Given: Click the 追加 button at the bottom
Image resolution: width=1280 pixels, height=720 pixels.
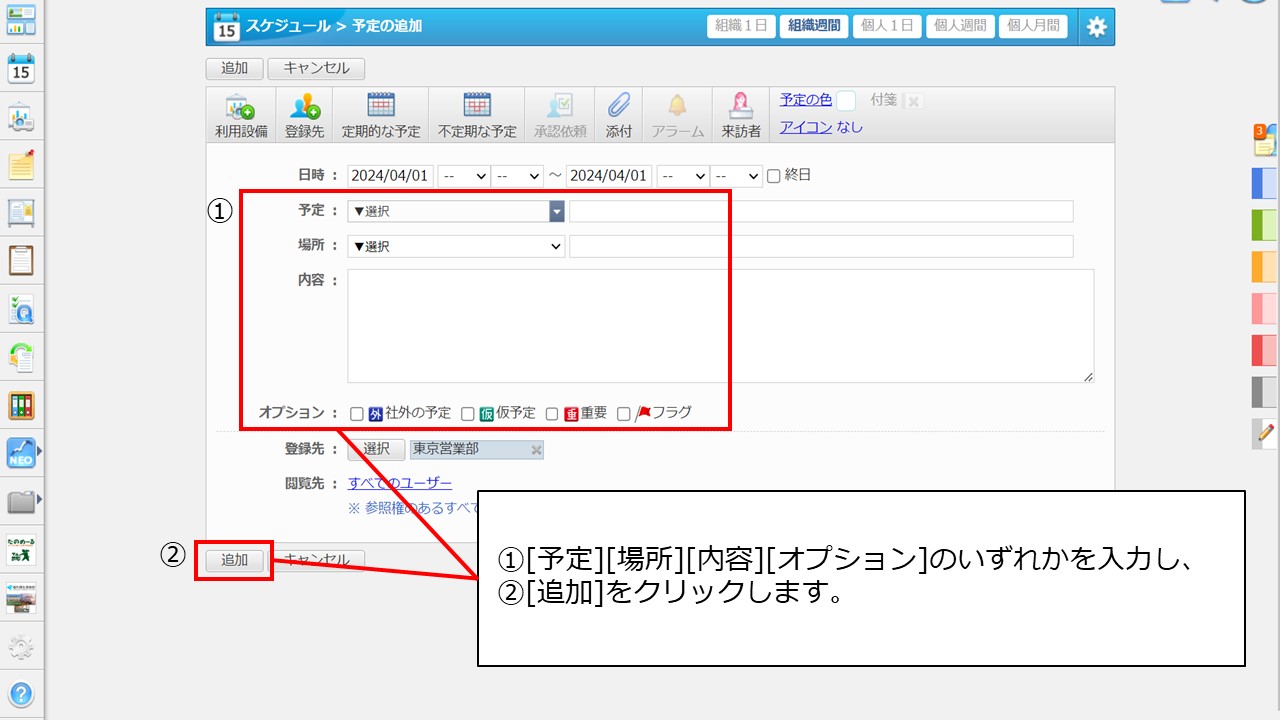Looking at the screenshot, I should pos(234,560).
